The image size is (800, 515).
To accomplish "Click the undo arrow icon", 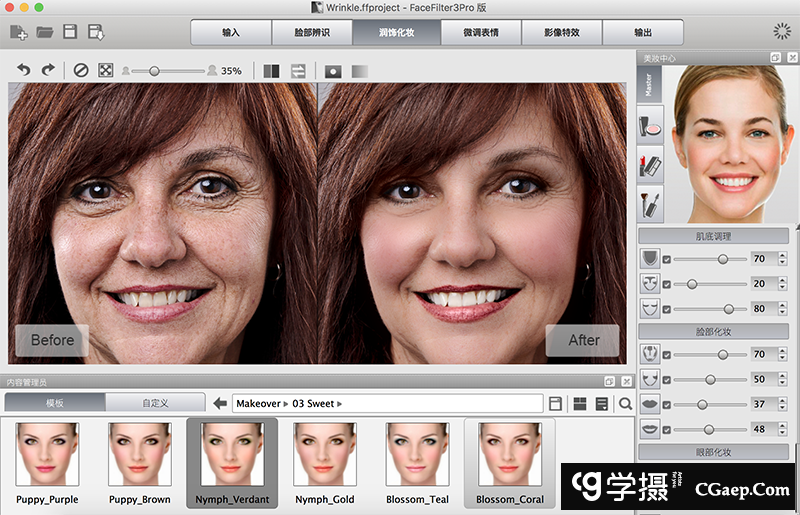I will click(x=23, y=70).
